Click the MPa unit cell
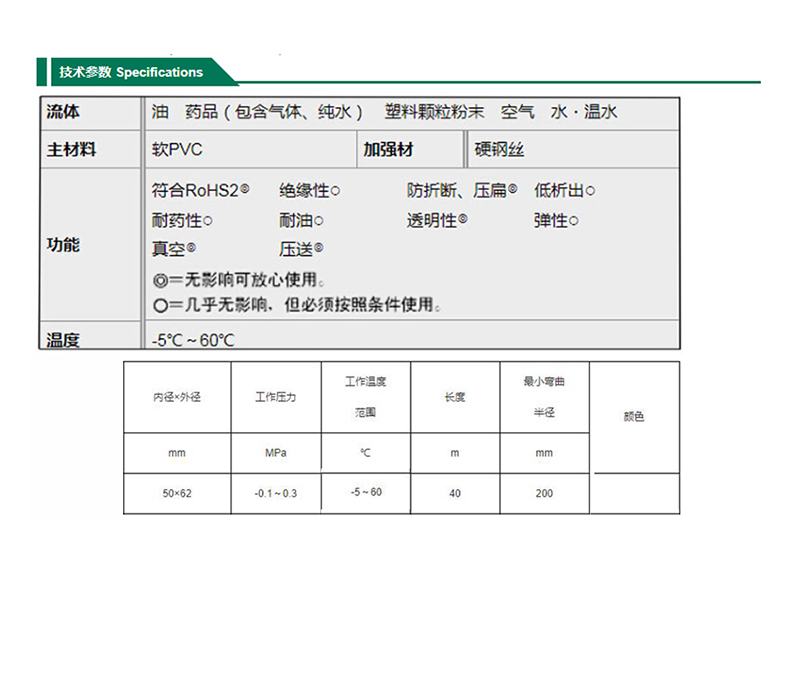 (x=276, y=453)
